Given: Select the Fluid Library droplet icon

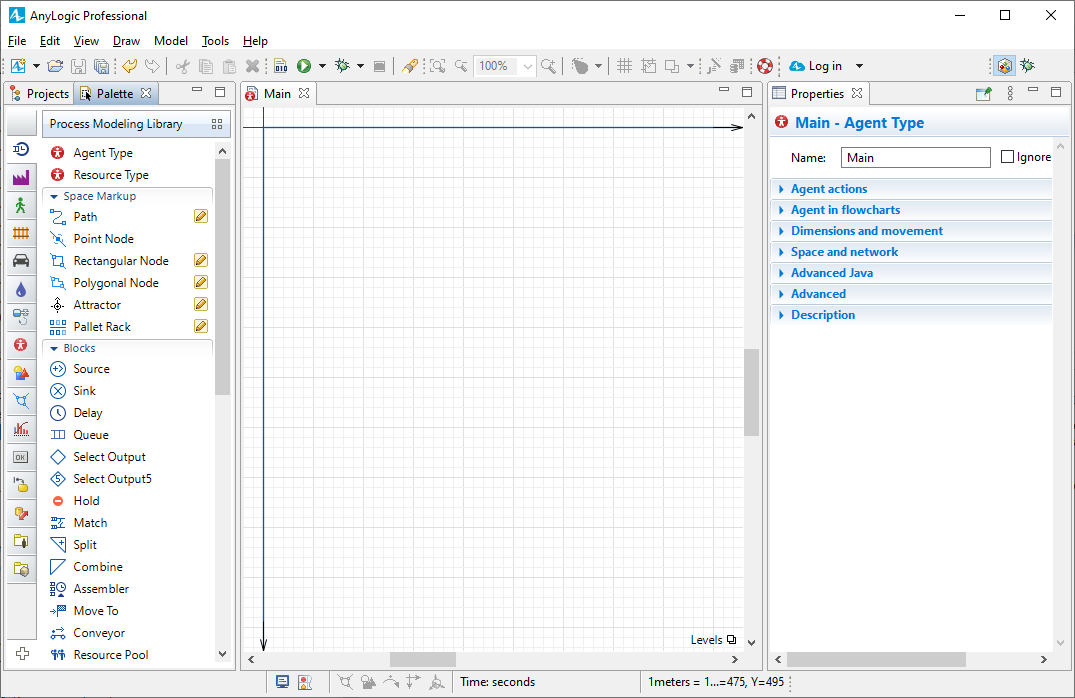Looking at the screenshot, I should pyautogui.click(x=21, y=289).
